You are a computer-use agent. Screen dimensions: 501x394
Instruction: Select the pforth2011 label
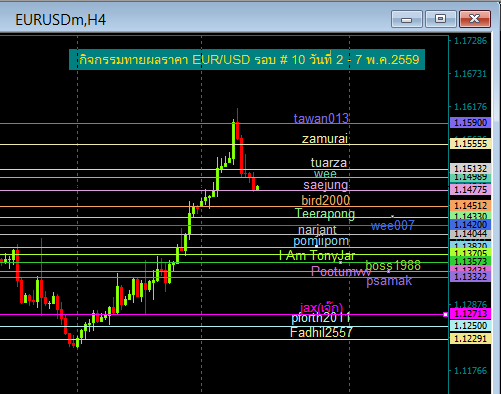click(x=321, y=318)
